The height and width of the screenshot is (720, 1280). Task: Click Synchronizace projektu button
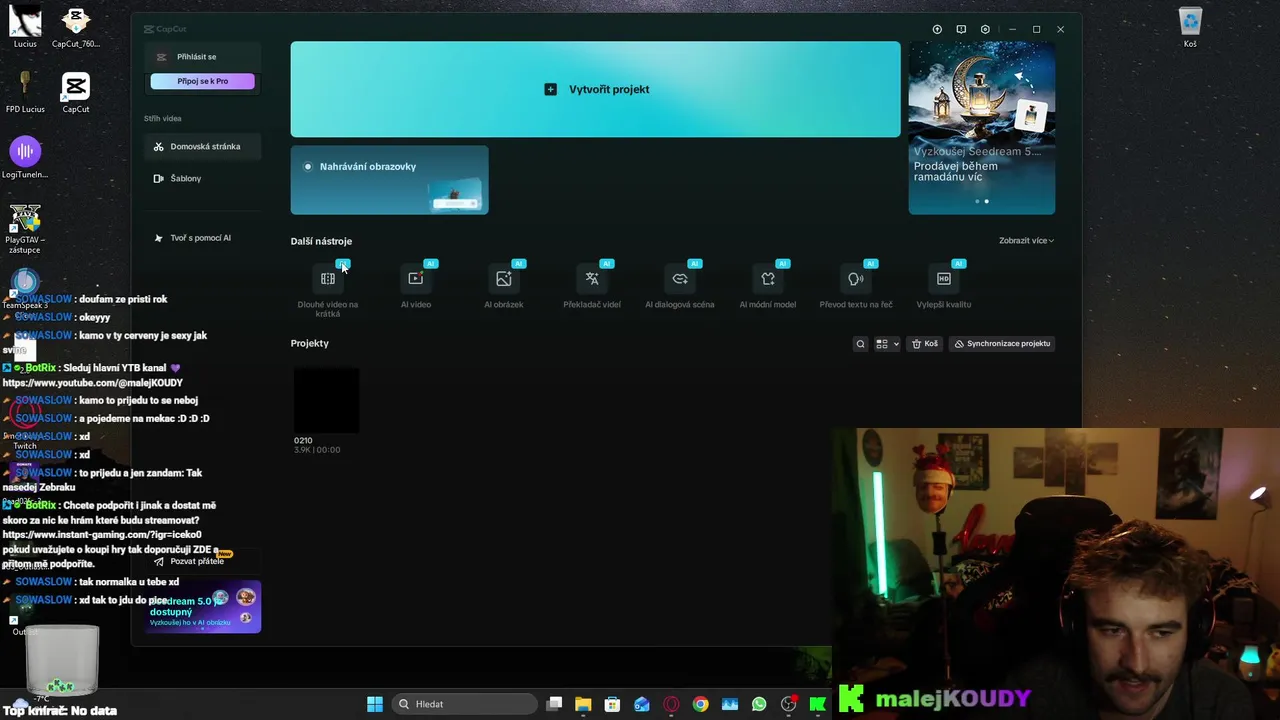(1002, 344)
